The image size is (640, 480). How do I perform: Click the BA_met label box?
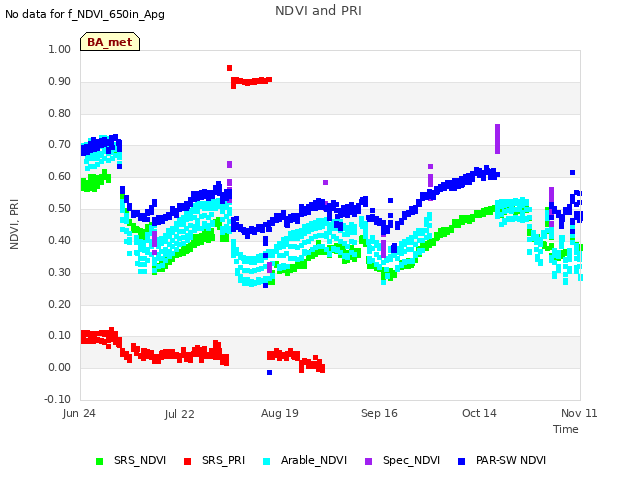coord(110,42)
